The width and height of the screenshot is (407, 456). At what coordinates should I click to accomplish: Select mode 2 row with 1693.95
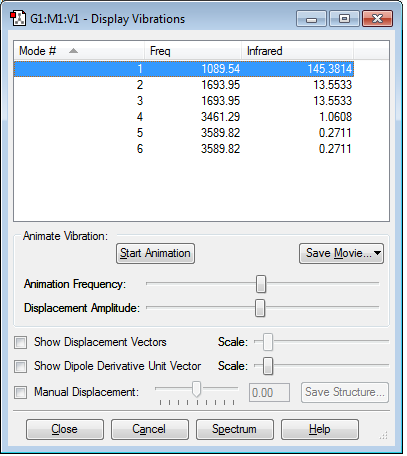point(184,85)
